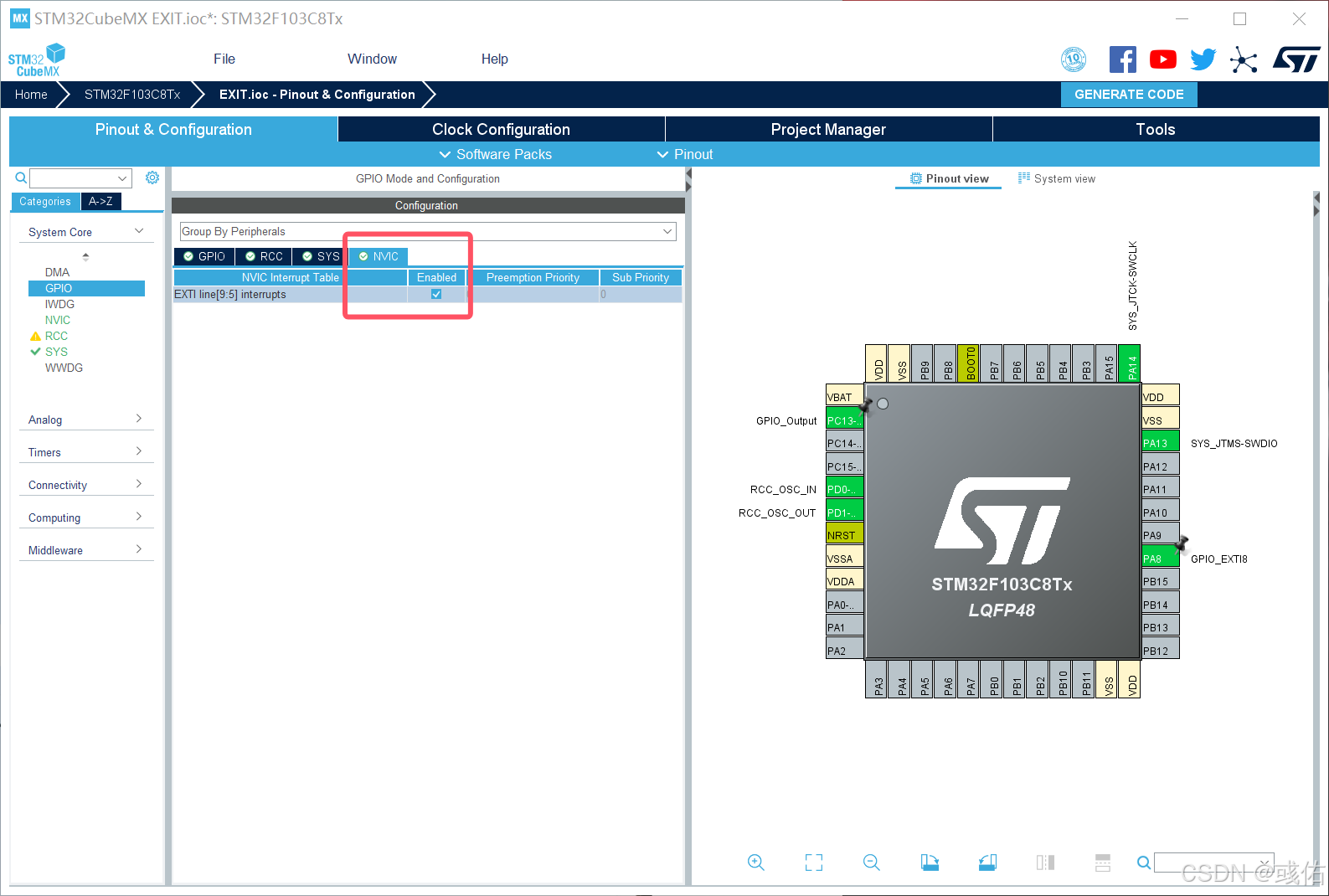This screenshot has width=1329, height=896.
Task: Fit the chip to the view frame
Action: [x=814, y=863]
